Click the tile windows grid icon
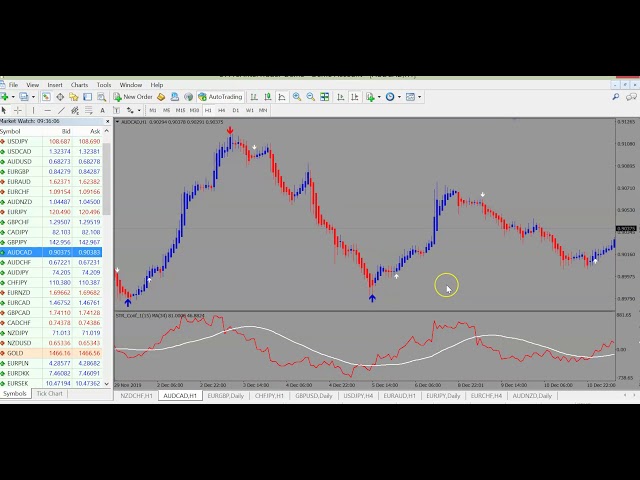Viewport: 640px width, 480px height. pos(325,97)
